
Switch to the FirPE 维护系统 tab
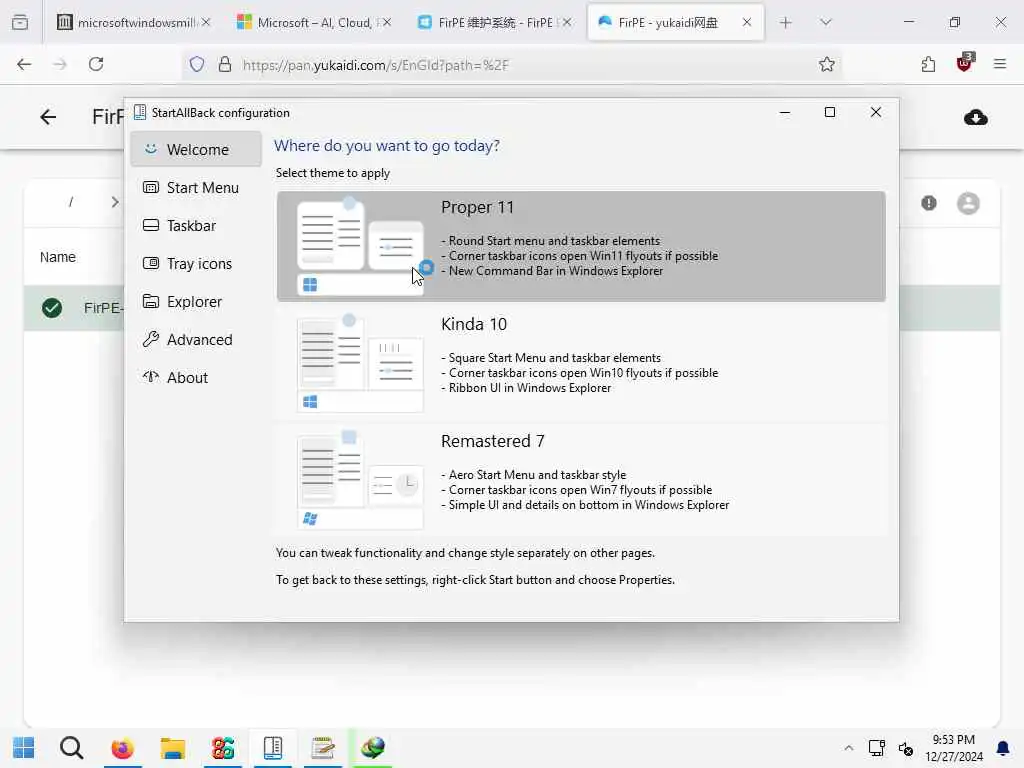coord(494,22)
